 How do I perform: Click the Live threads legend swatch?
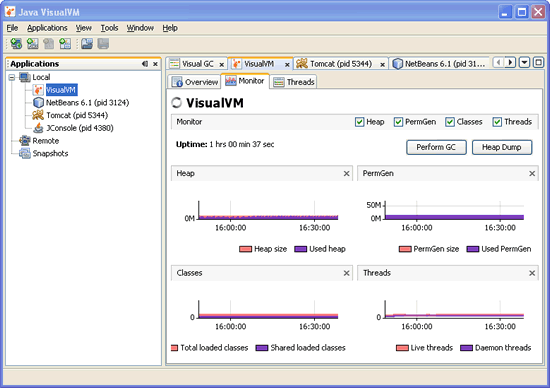pyautogui.click(x=402, y=348)
